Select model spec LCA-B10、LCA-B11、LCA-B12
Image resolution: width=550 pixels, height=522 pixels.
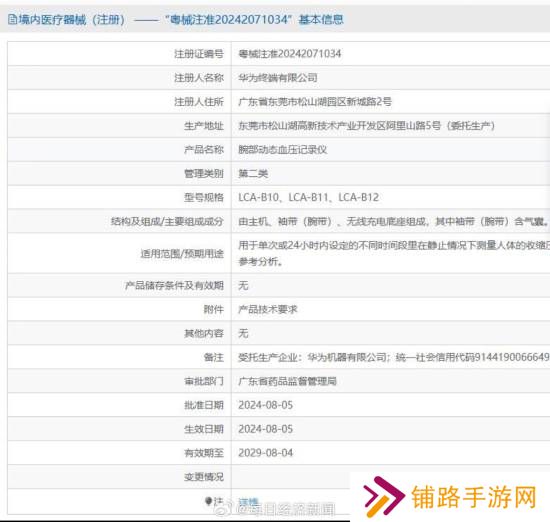[x=308, y=197]
